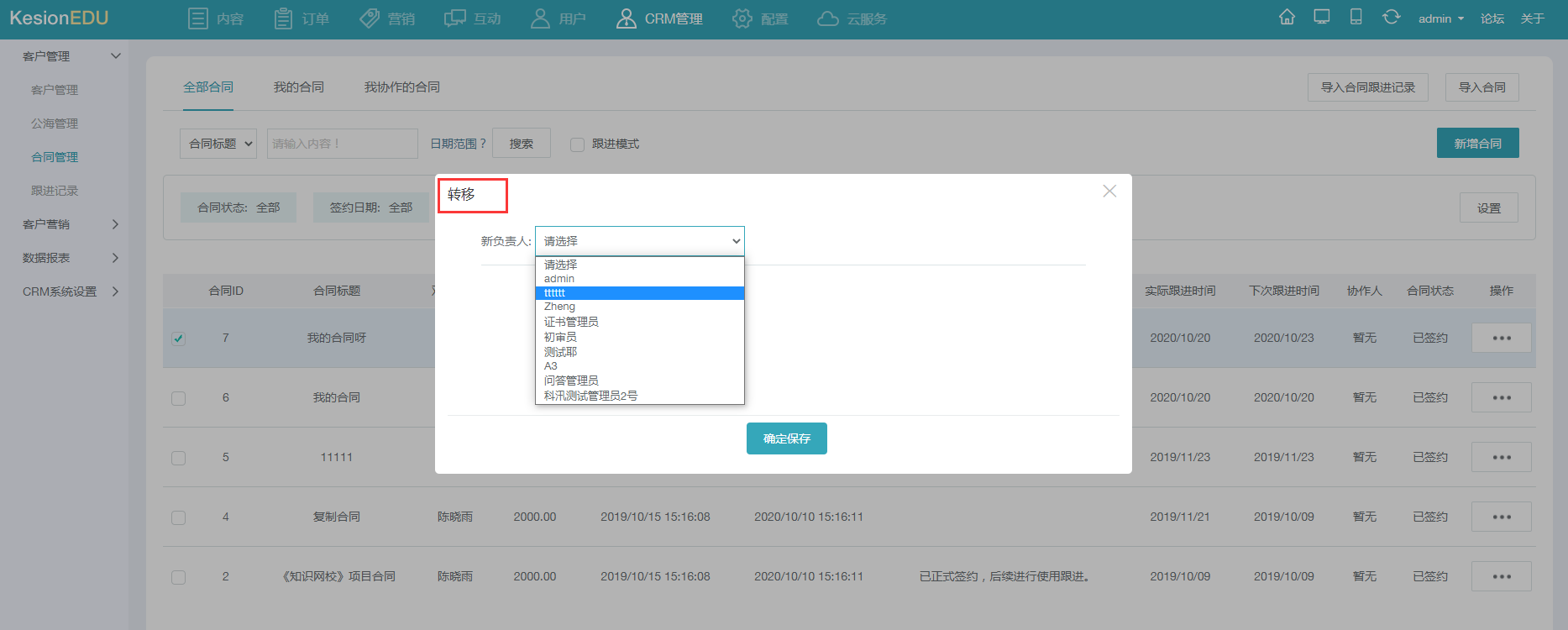Click the desktop monitor preview icon

pos(1322,17)
